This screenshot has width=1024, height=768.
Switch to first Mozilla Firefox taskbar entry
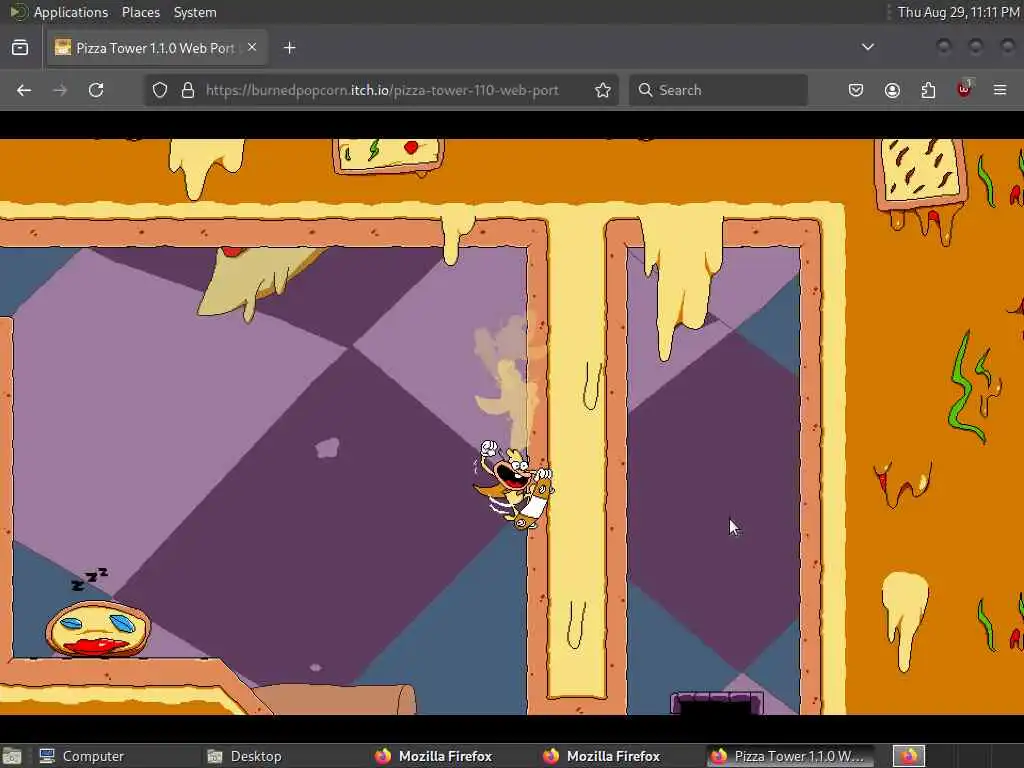435,756
